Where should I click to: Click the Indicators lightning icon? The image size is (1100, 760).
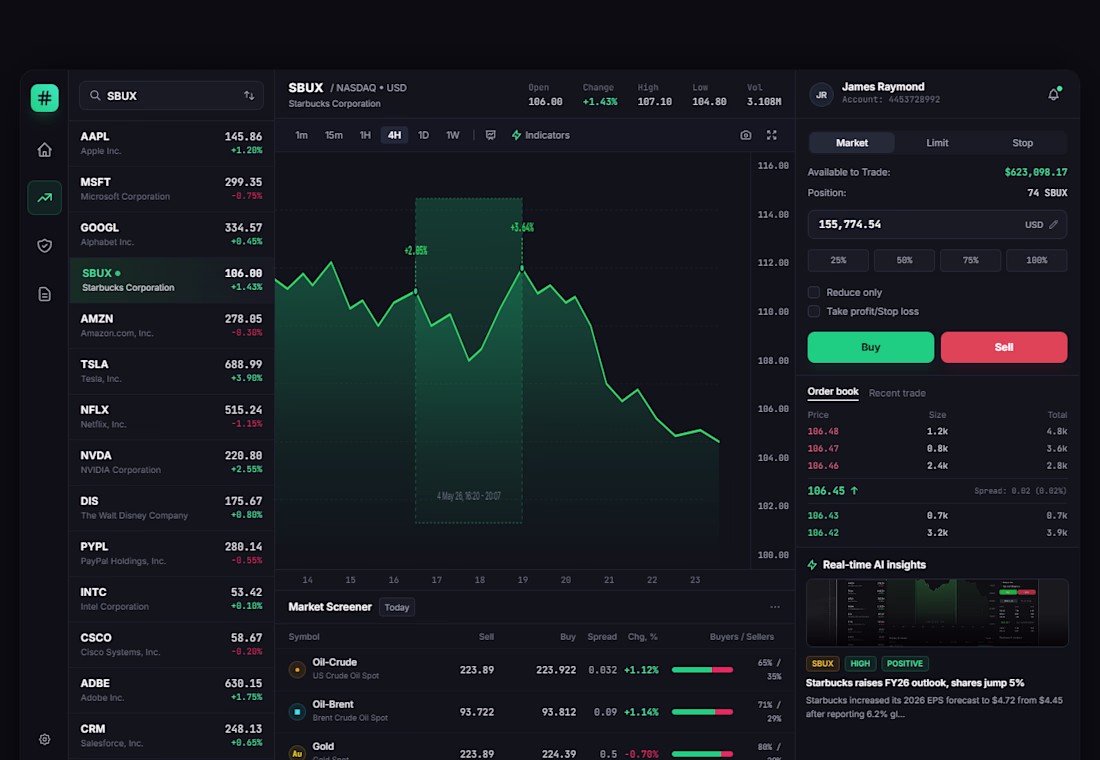516,135
